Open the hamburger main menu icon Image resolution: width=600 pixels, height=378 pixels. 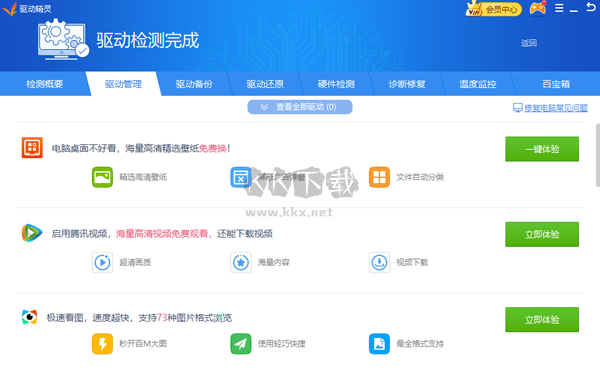tap(559, 8)
